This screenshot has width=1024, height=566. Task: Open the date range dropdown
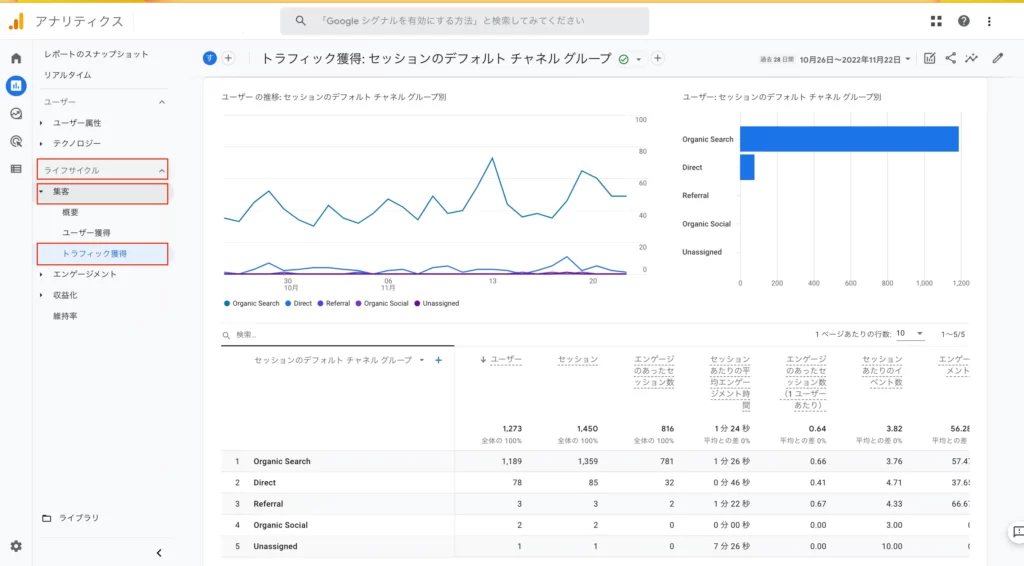point(854,59)
